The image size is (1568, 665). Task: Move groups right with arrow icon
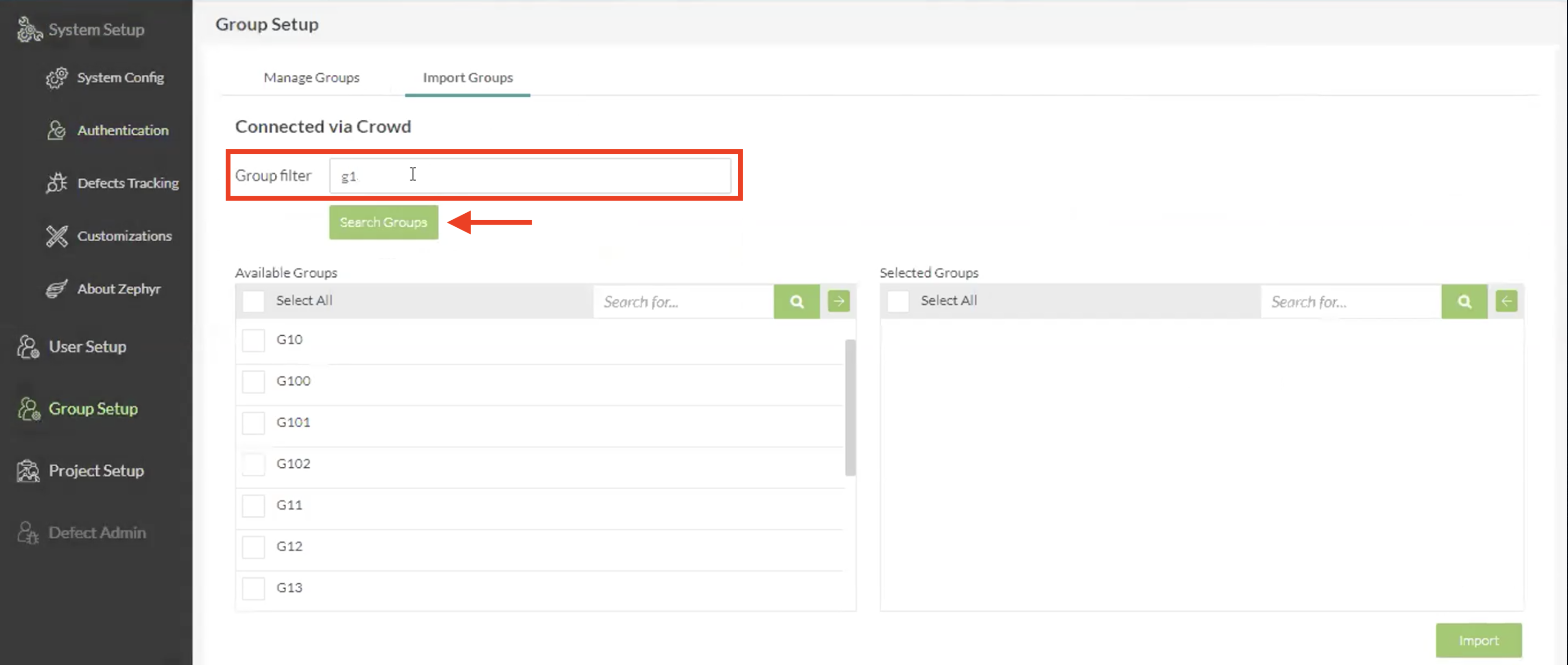coord(838,301)
